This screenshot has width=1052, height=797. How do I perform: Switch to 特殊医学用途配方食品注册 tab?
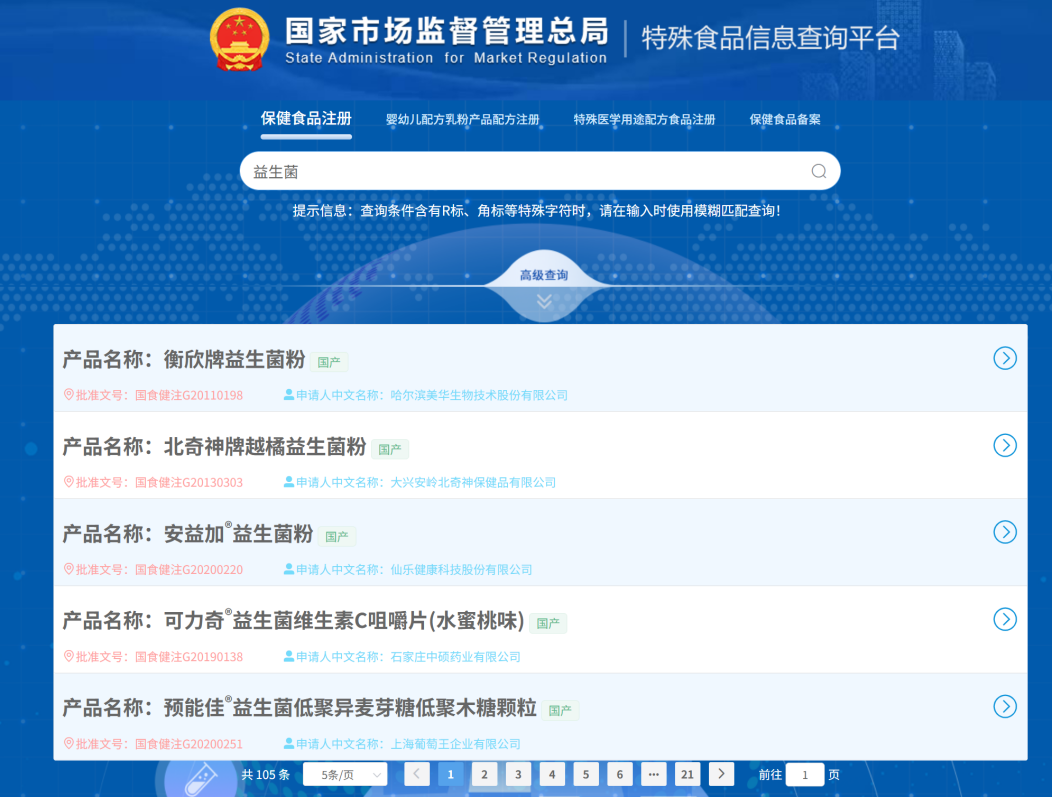point(644,119)
